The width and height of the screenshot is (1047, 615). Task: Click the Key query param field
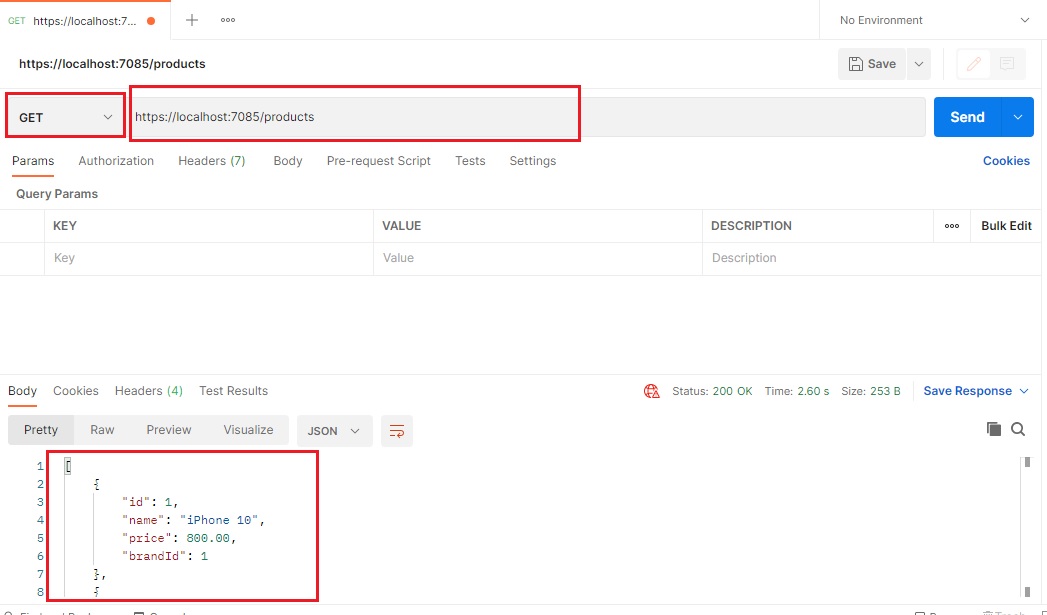pyautogui.click(x=208, y=258)
